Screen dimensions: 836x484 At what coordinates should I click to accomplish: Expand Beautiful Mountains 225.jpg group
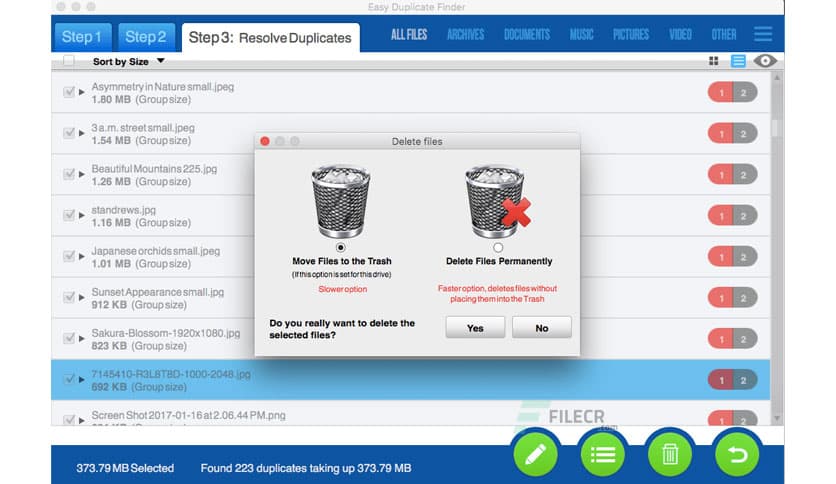82,174
